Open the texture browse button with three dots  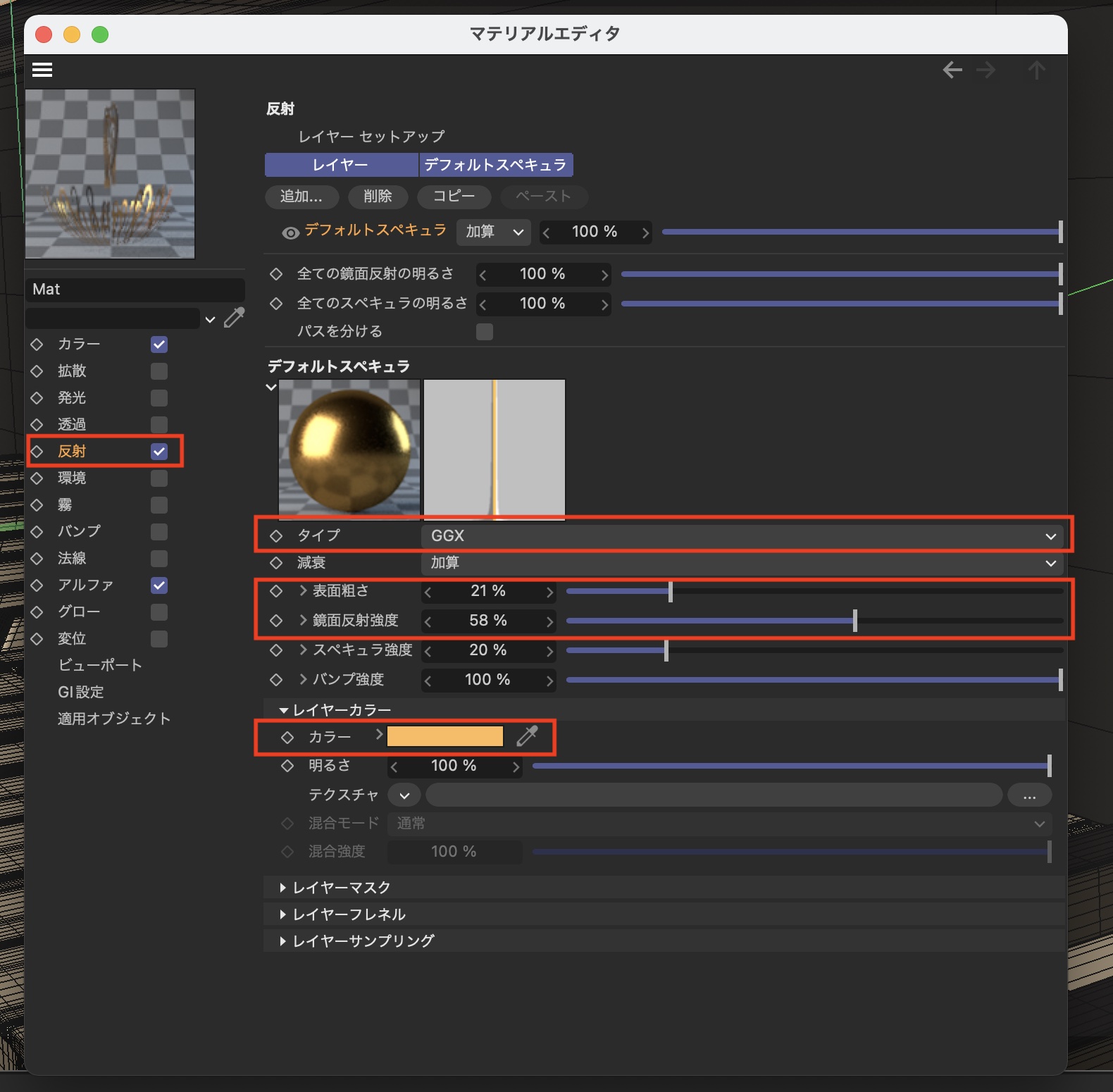[1029, 795]
